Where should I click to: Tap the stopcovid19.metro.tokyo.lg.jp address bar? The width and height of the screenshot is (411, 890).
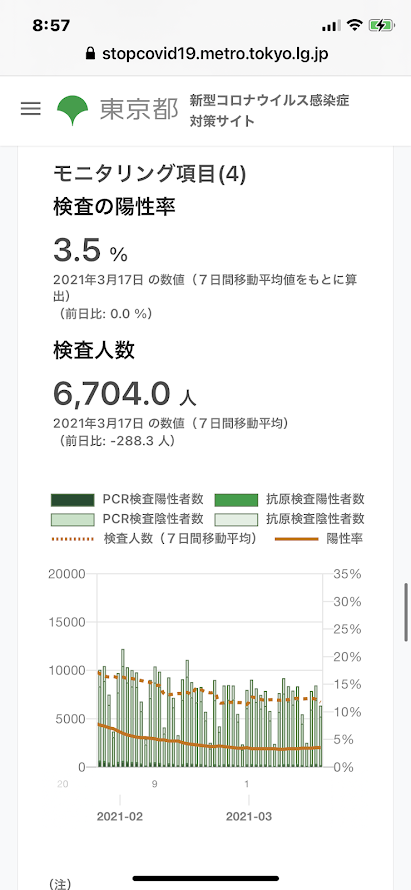click(206, 54)
